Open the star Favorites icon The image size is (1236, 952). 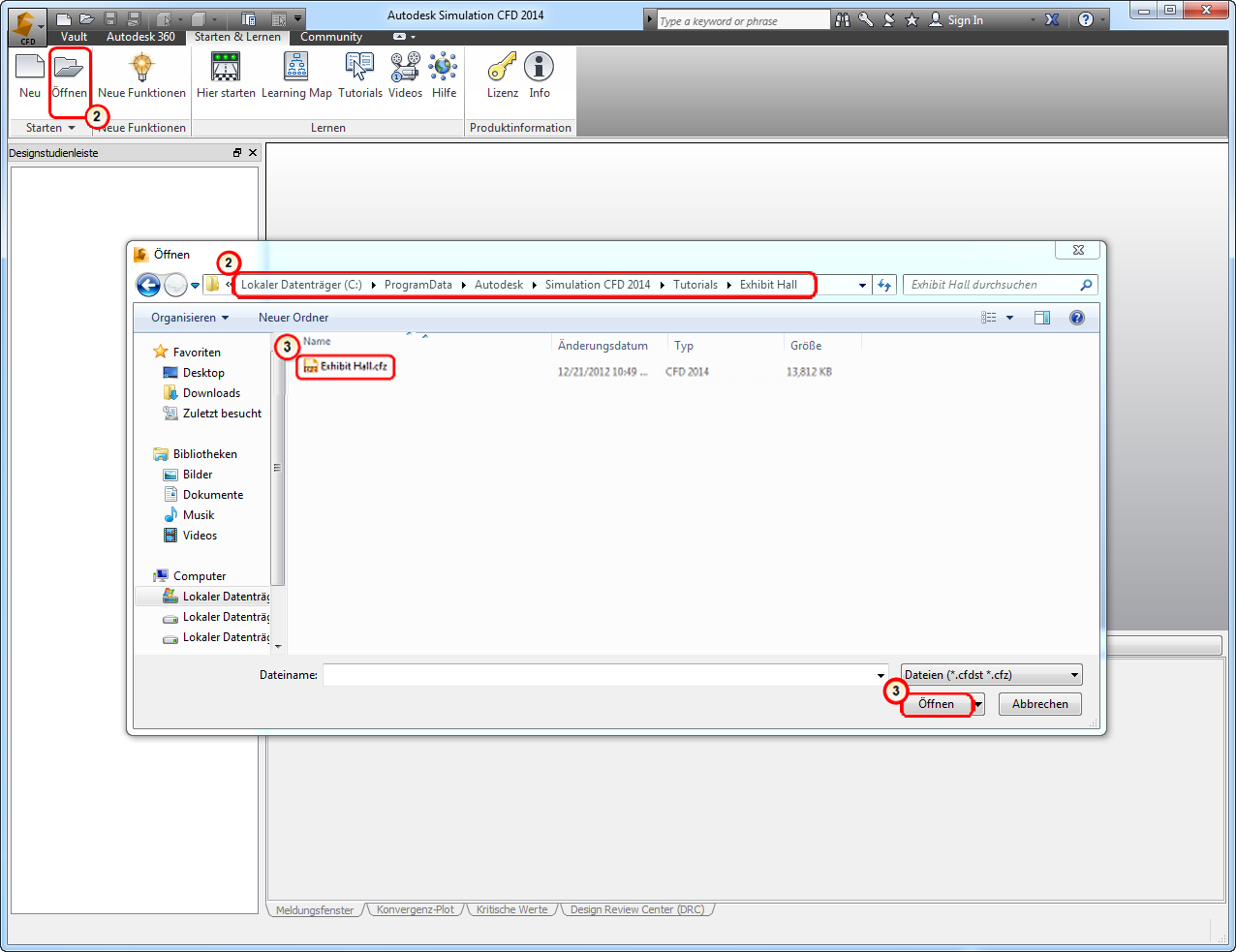pos(912,19)
